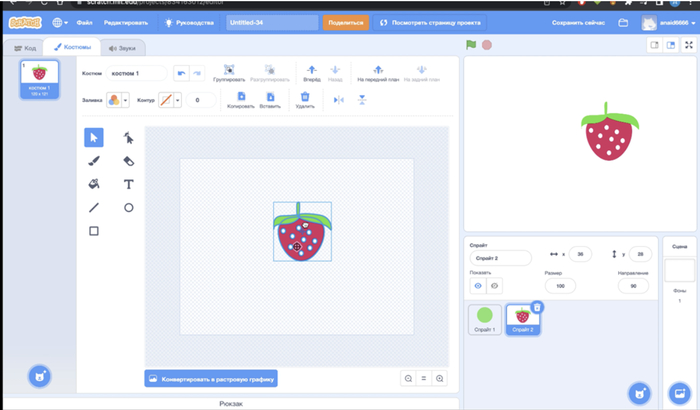
Task: Select the Спрайт 1 thumbnail
Action: click(x=485, y=318)
